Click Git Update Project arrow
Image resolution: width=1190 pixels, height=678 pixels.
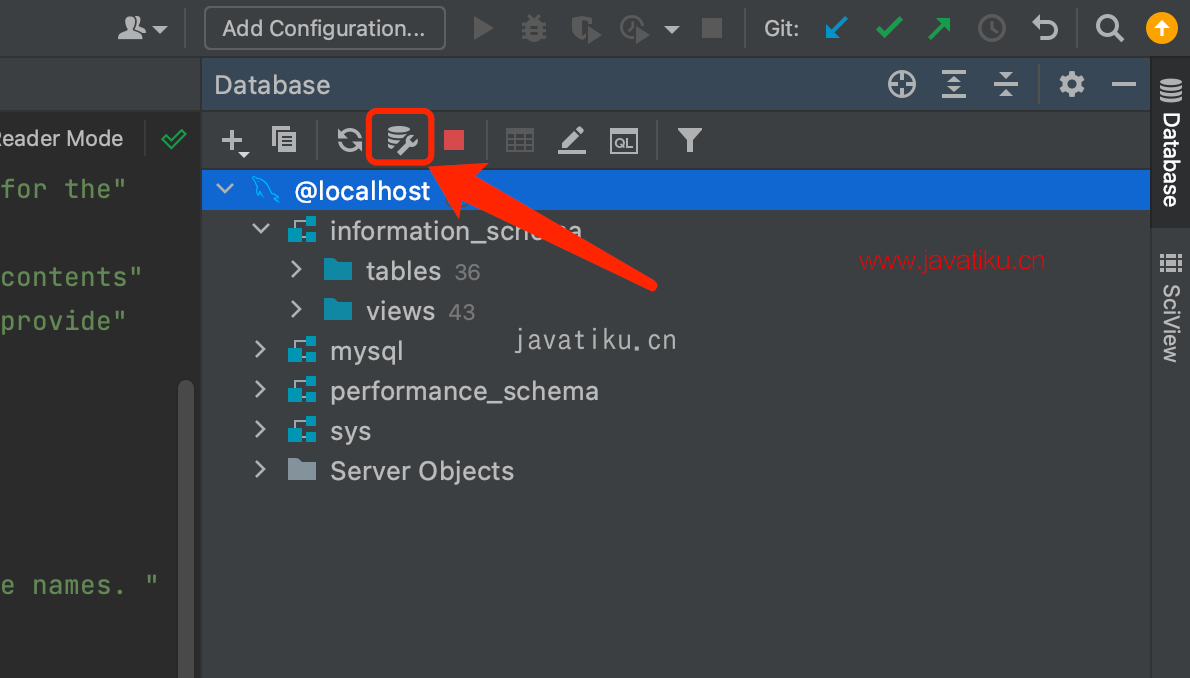tap(836, 29)
